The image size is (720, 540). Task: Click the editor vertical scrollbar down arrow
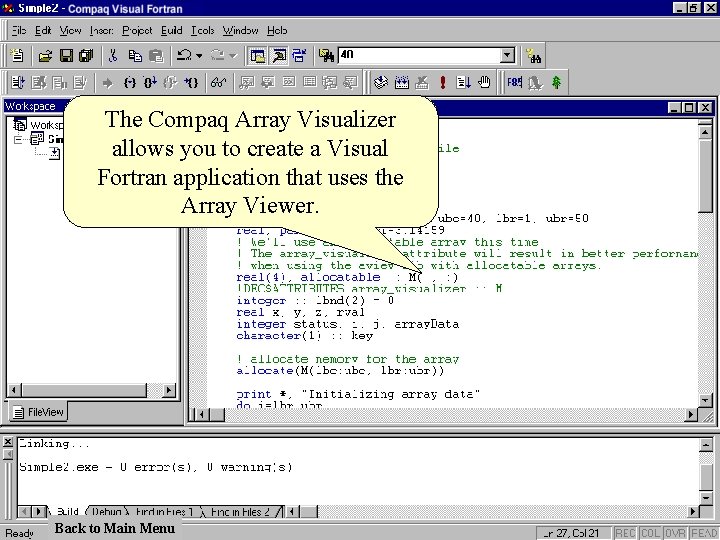click(x=705, y=400)
